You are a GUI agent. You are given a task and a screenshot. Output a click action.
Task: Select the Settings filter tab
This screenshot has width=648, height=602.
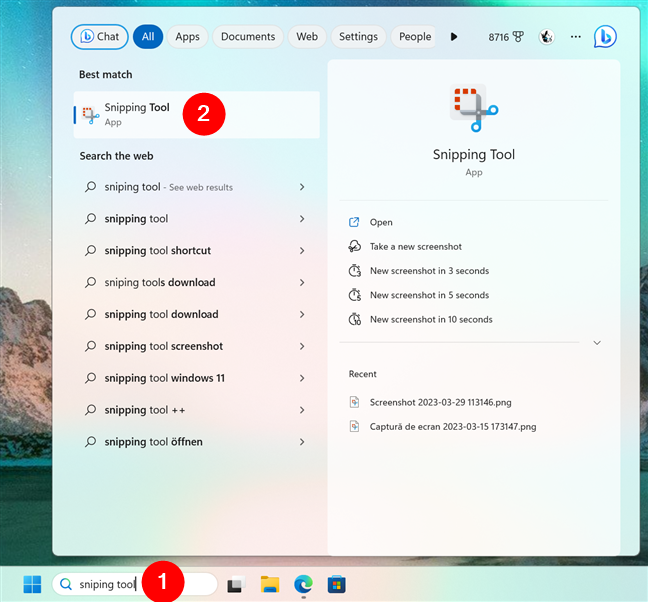click(358, 37)
